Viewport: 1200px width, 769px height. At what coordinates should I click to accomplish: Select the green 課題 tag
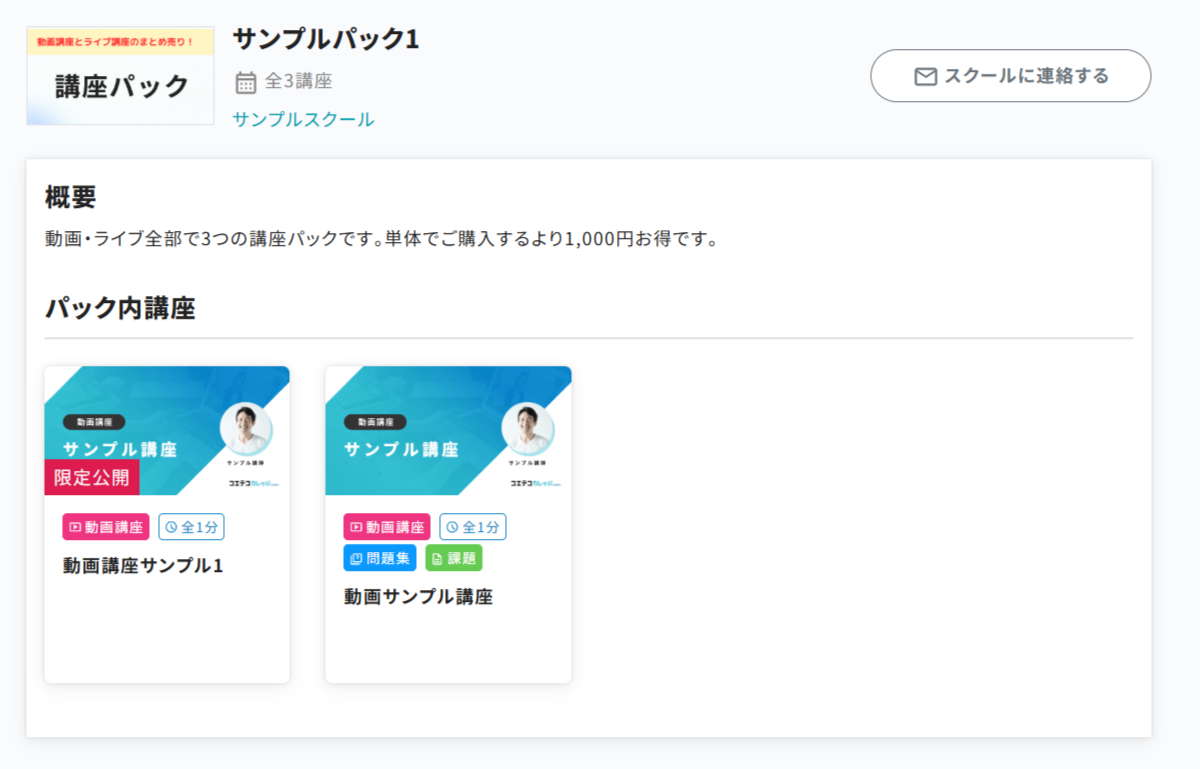pyautogui.click(x=454, y=558)
